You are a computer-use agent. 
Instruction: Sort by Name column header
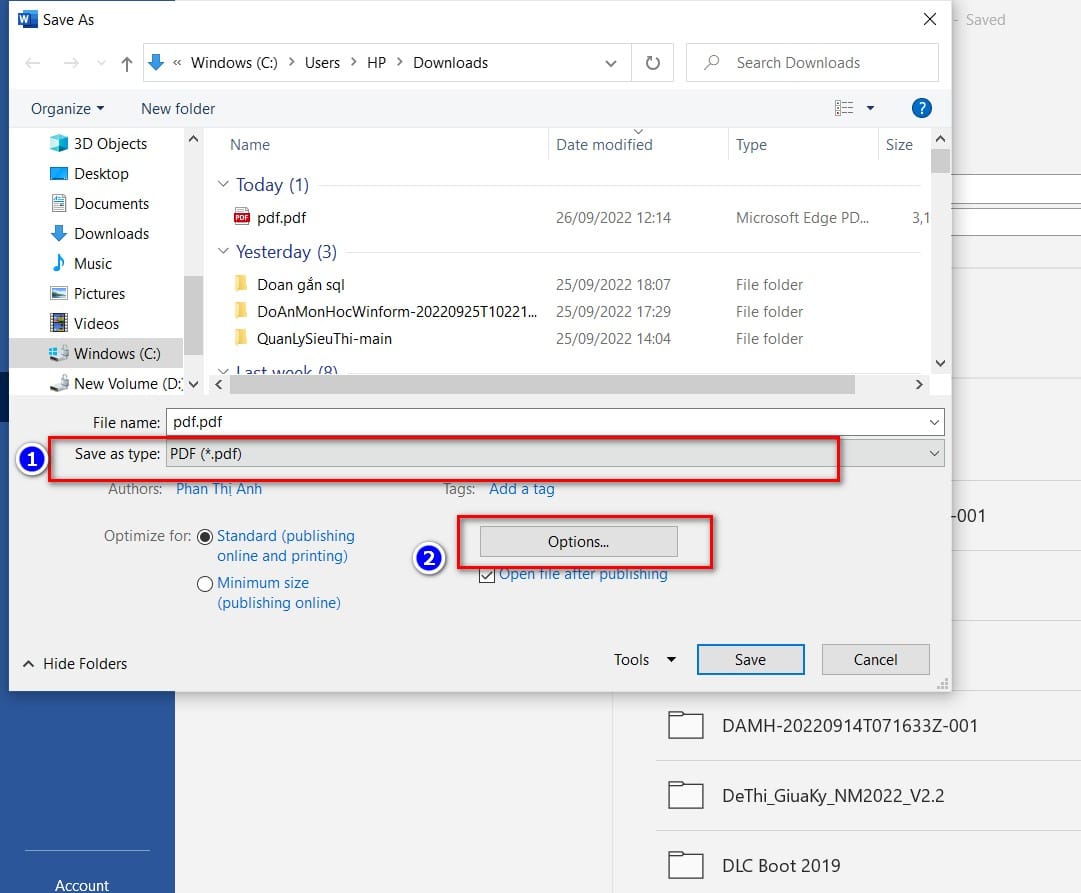coord(250,145)
